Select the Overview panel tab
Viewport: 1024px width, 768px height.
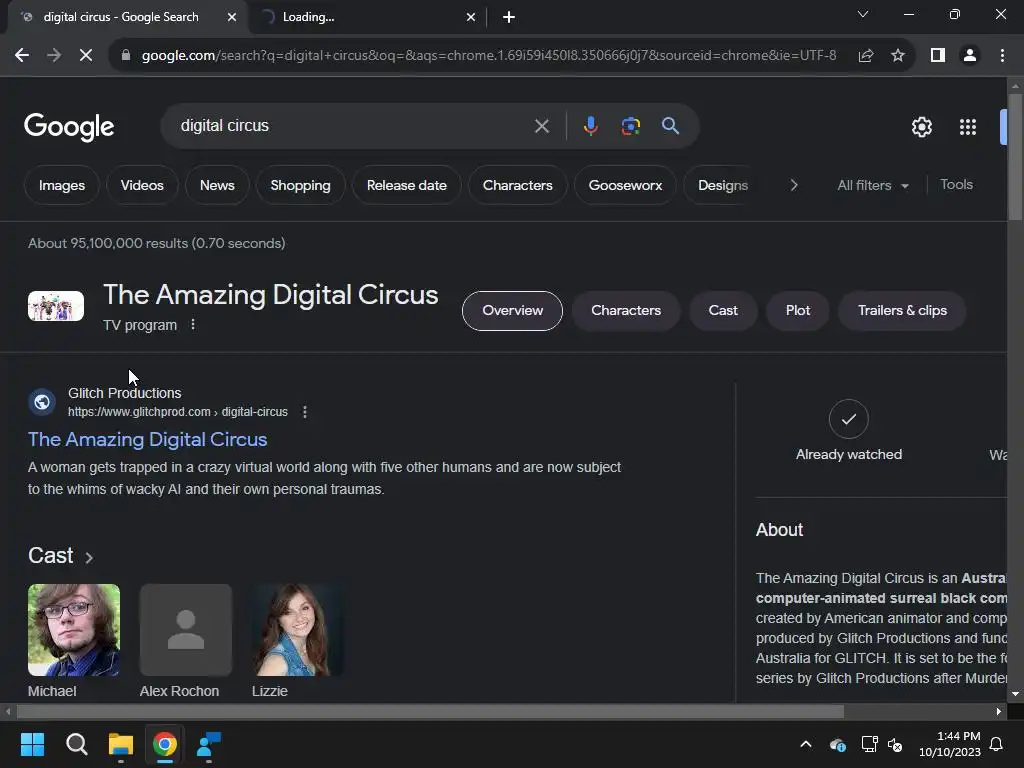(x=512, y=311)
